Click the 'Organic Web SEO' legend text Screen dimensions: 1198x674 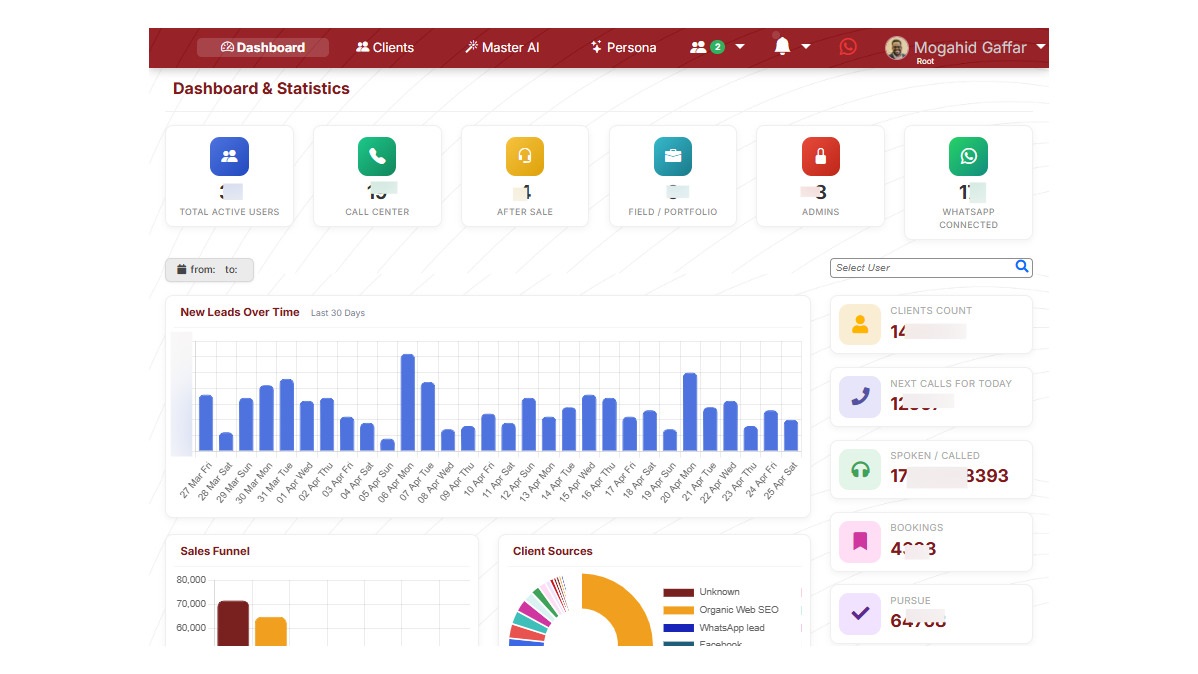(739, 610)
